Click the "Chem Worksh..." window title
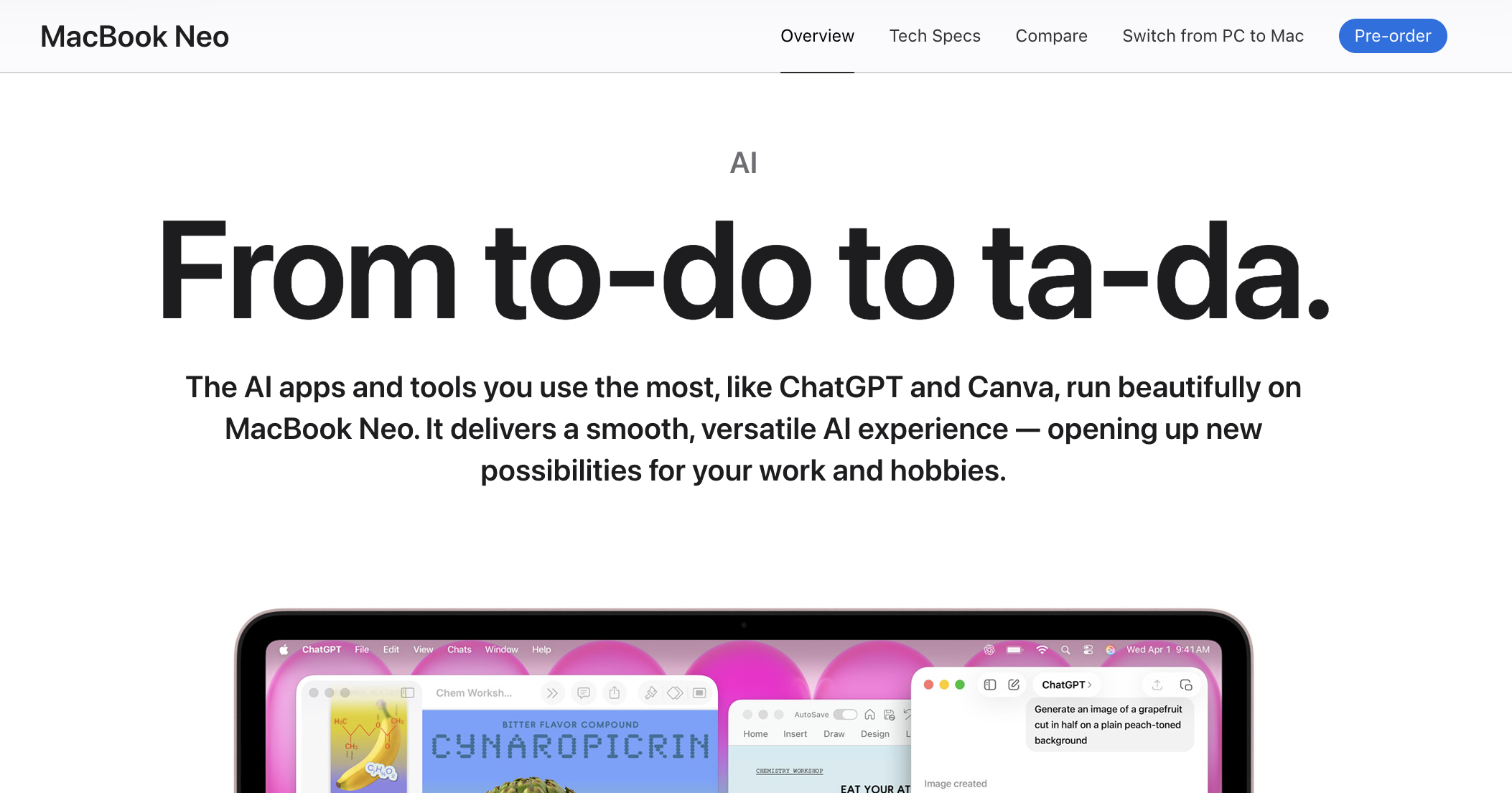The width and height of the screenshot is (1512, 793). point(474,692)
